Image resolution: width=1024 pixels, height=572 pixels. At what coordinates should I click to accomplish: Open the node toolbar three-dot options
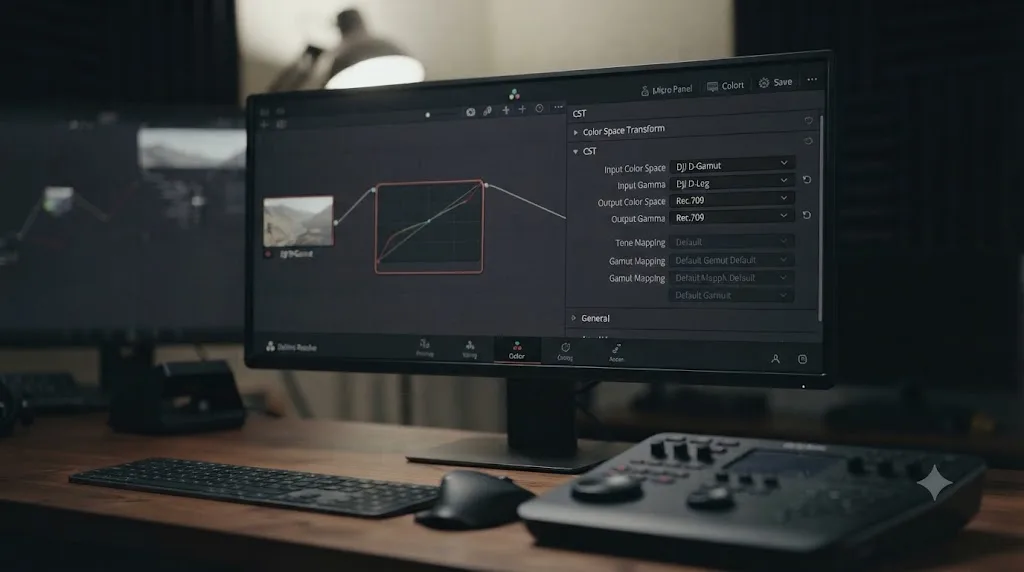pos(558,107)
